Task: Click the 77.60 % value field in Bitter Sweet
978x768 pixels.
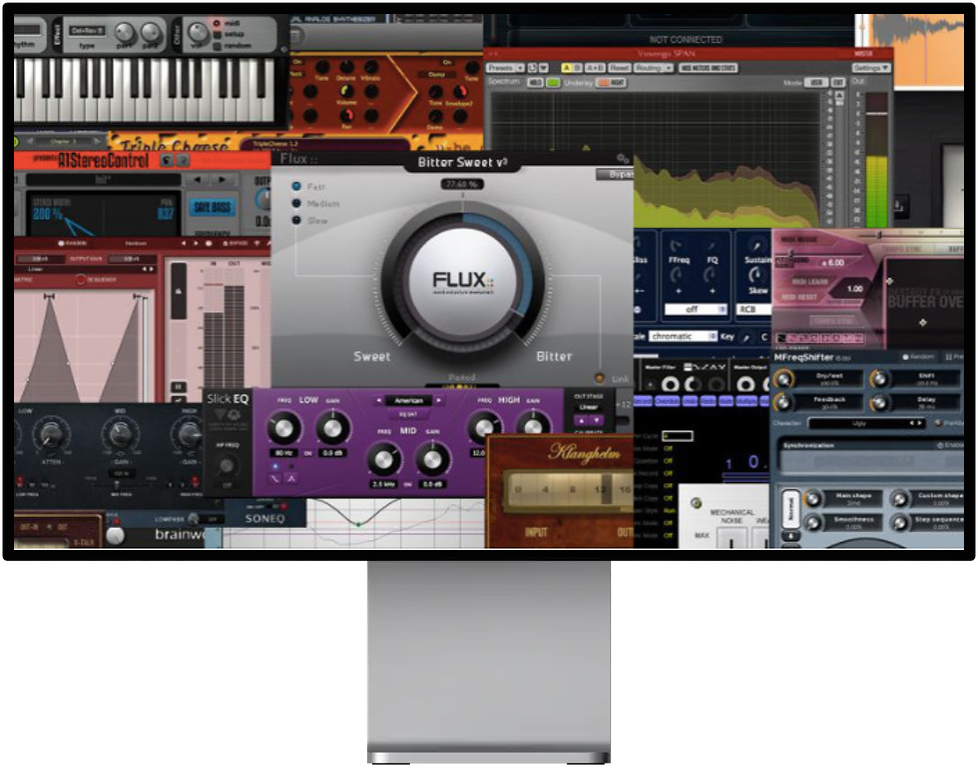Action: (462, 184)
